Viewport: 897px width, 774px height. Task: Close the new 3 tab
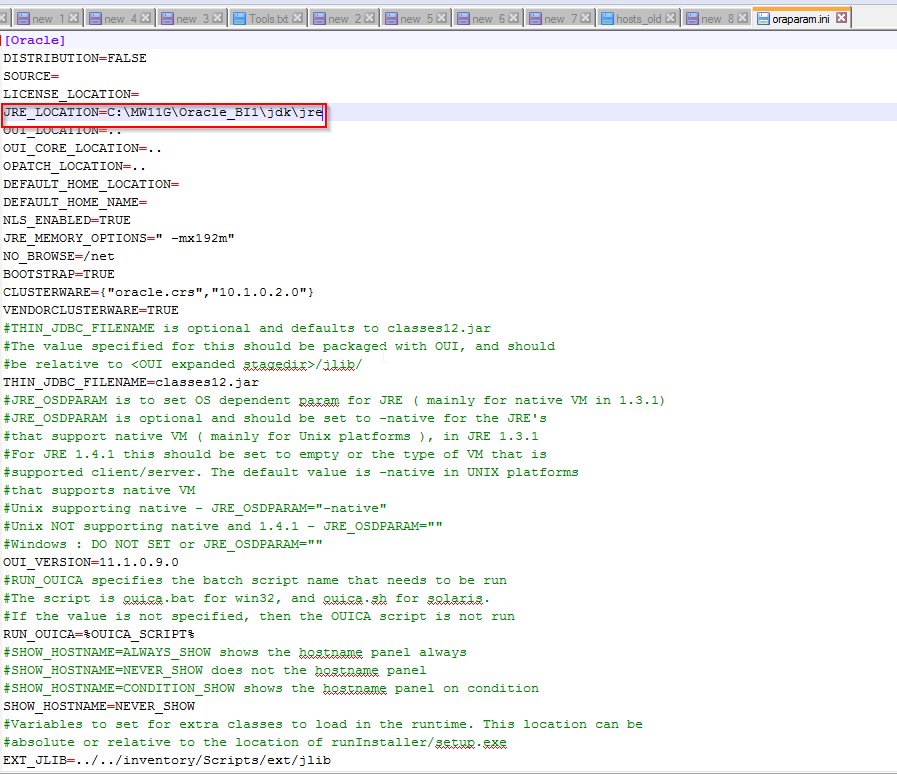pyautogui.click(x=217, y=18)
